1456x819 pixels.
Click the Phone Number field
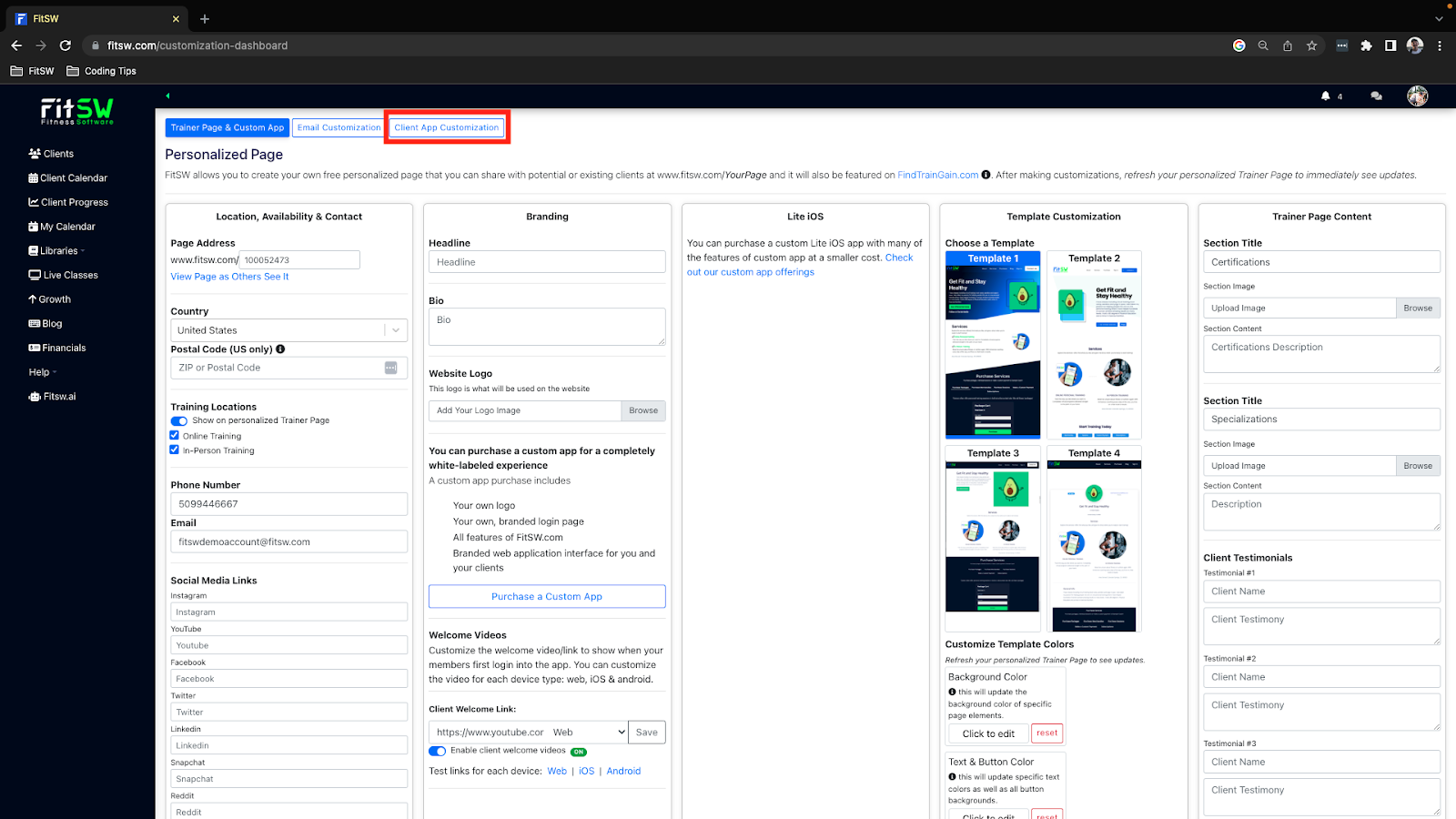288,504
